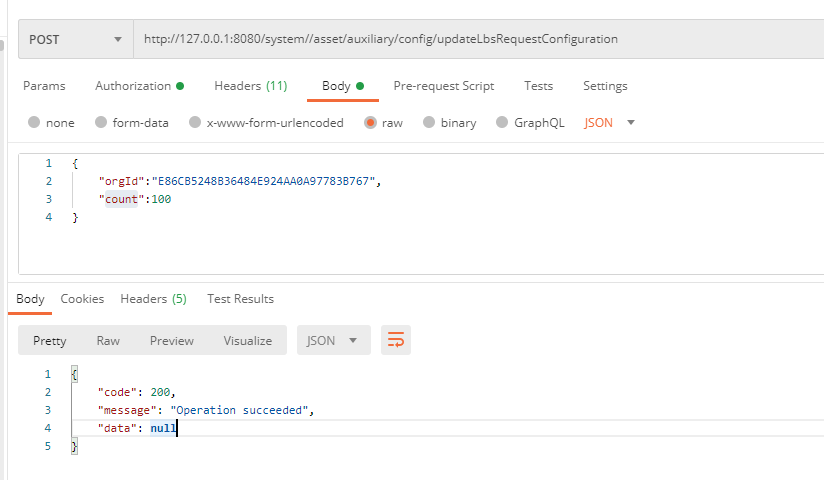The width and height of the screenshot is (824, 480).
Task: Go to Pre-request Script tab
Action: tap(443, 86)
